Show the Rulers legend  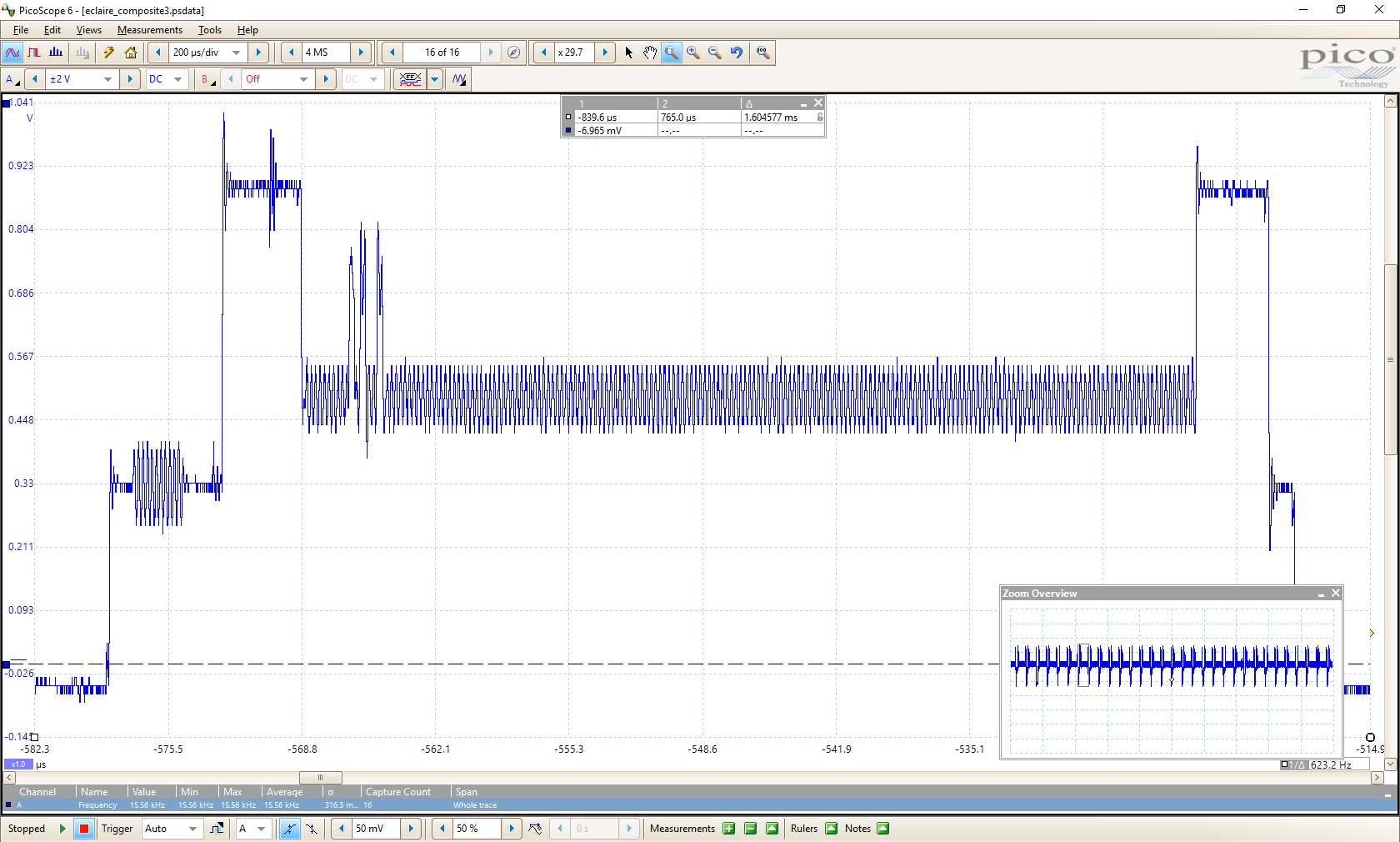point(831,829)
